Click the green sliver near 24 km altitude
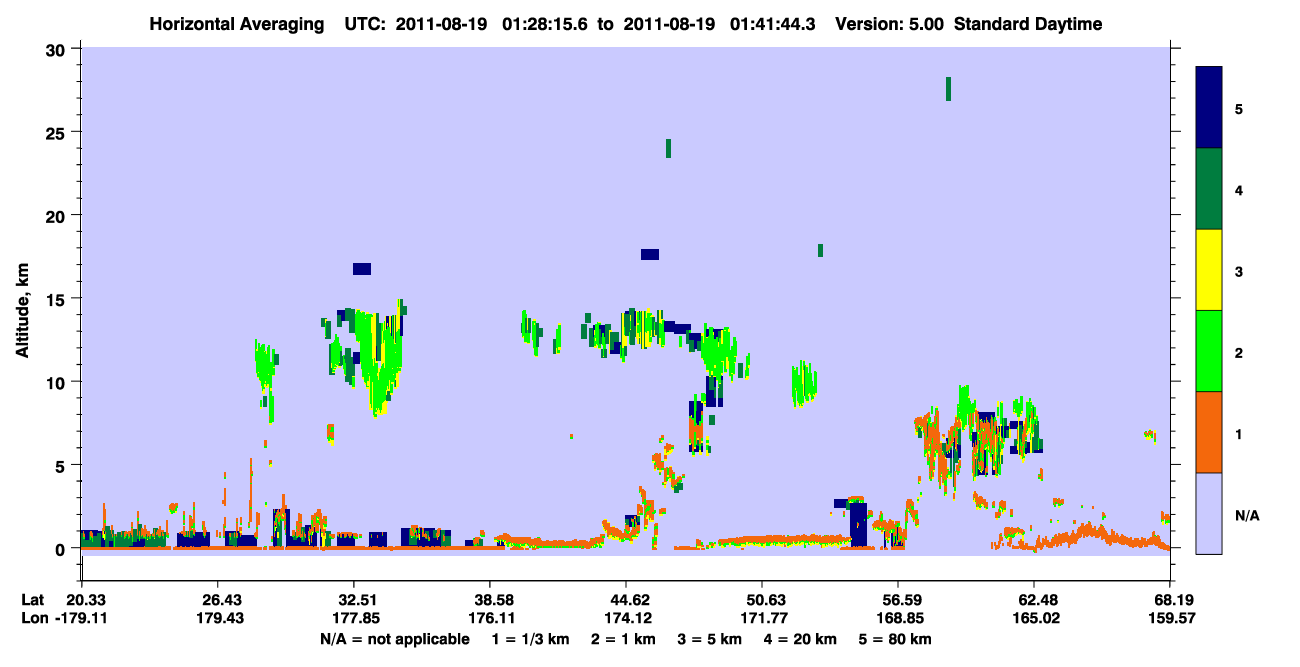The height and width of the screenshot is (667, 1300). (x=668, y=148)
